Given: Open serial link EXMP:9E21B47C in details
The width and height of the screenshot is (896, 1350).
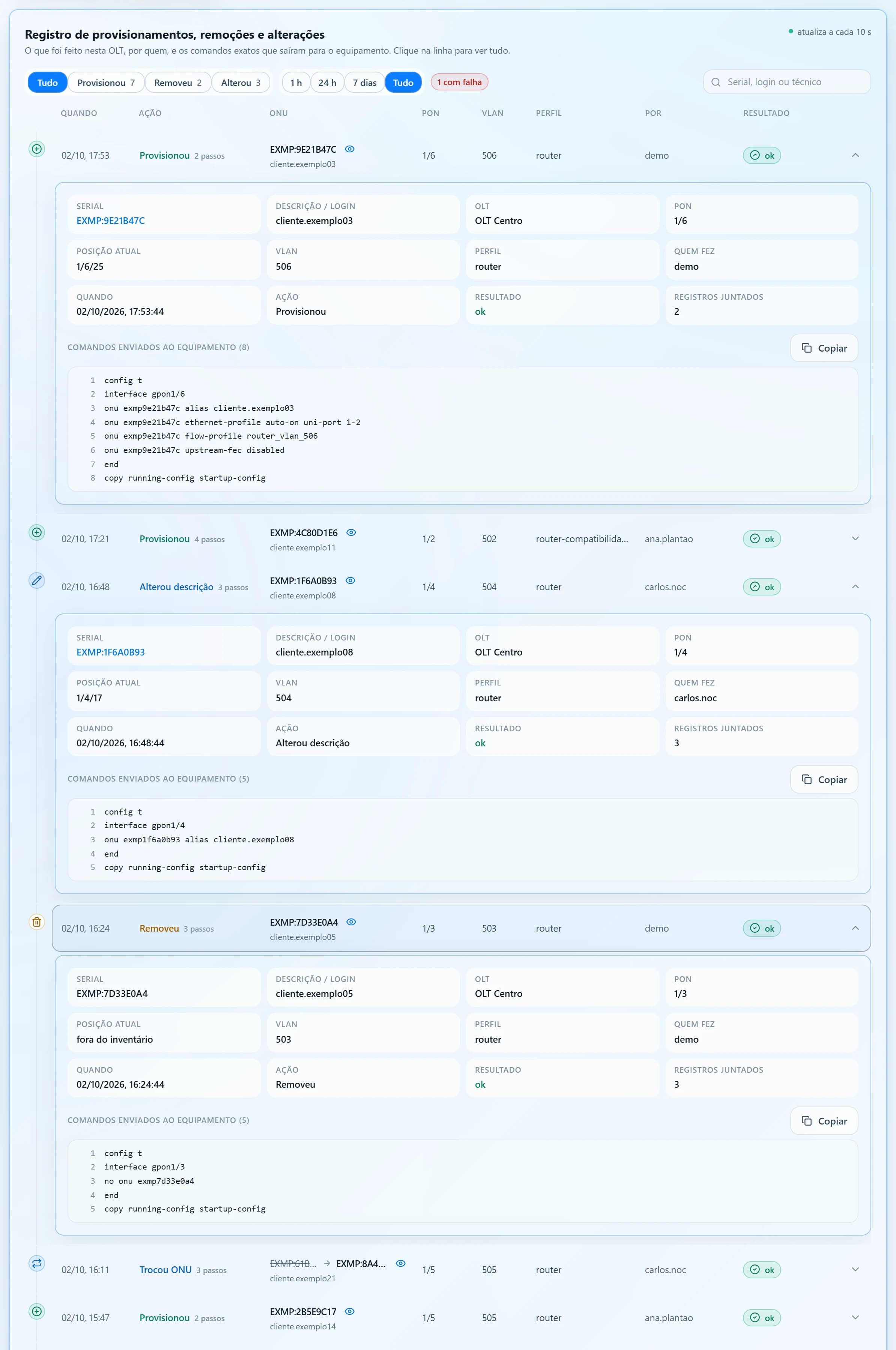Looking at the screenshot, I should tap(111, 221).
